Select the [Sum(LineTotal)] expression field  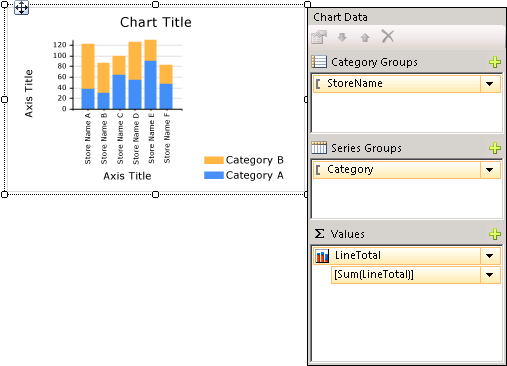[416, 275]
